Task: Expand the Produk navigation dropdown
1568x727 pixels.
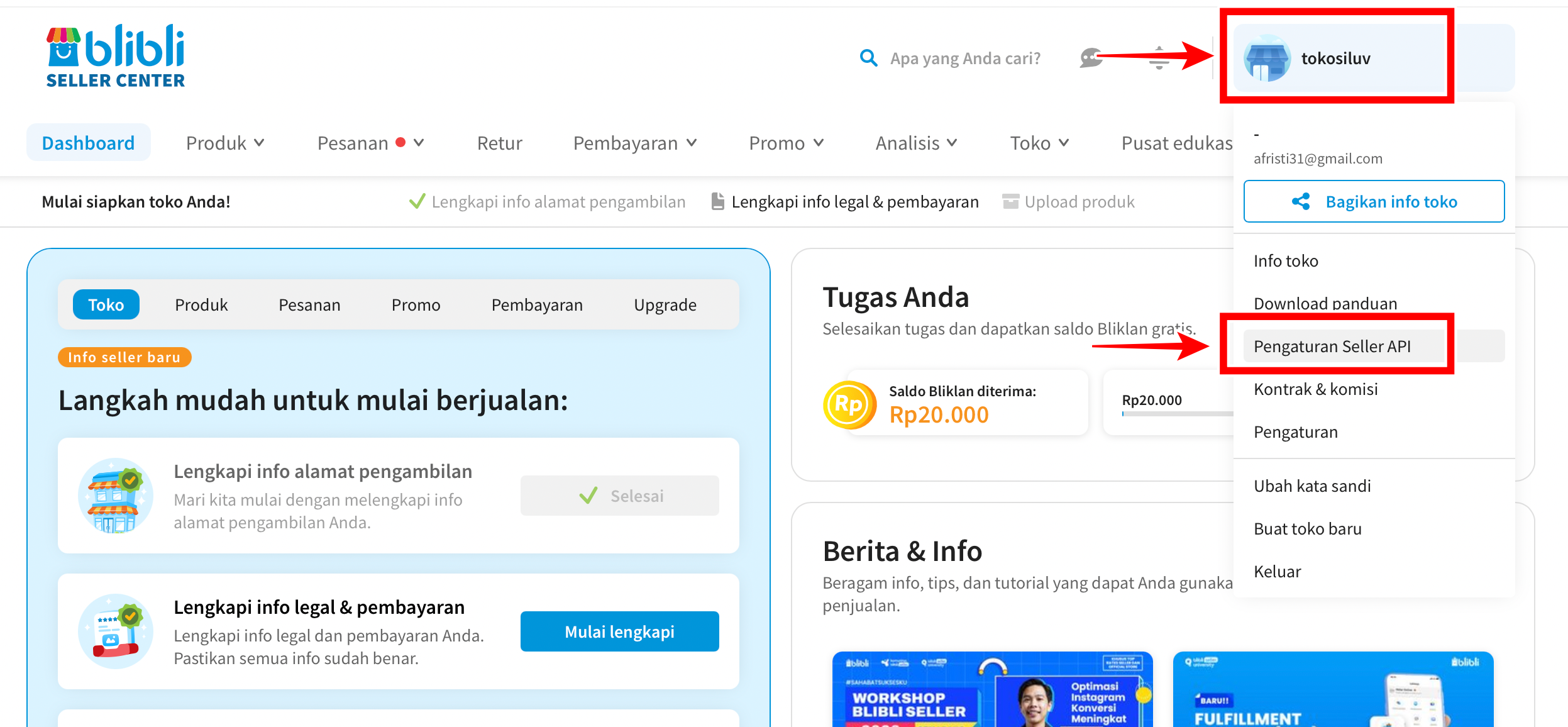Action: [x=259, y=143]
